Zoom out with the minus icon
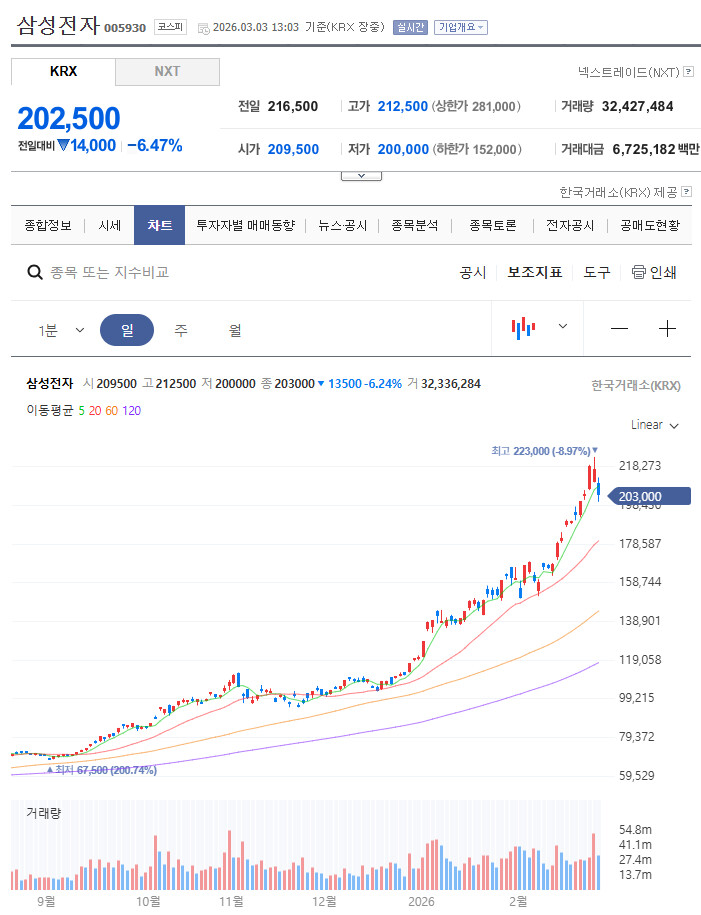Viewport: 701px width, 915px height. click(x=619, y=329)
